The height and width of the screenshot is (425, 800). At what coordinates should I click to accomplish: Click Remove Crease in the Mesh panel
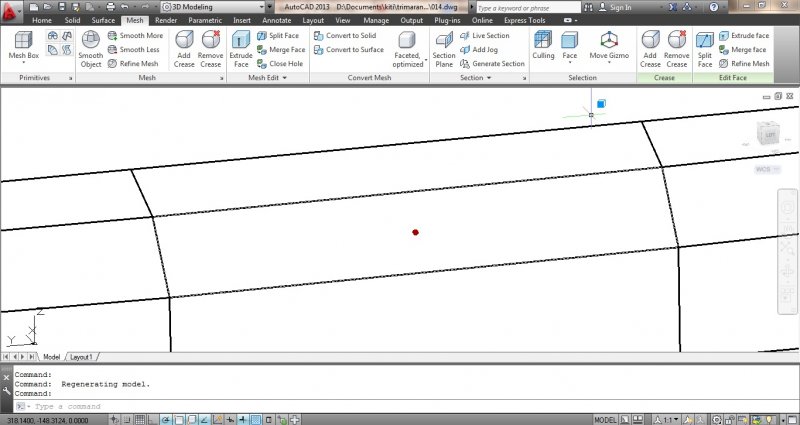[x=210, y=48]
